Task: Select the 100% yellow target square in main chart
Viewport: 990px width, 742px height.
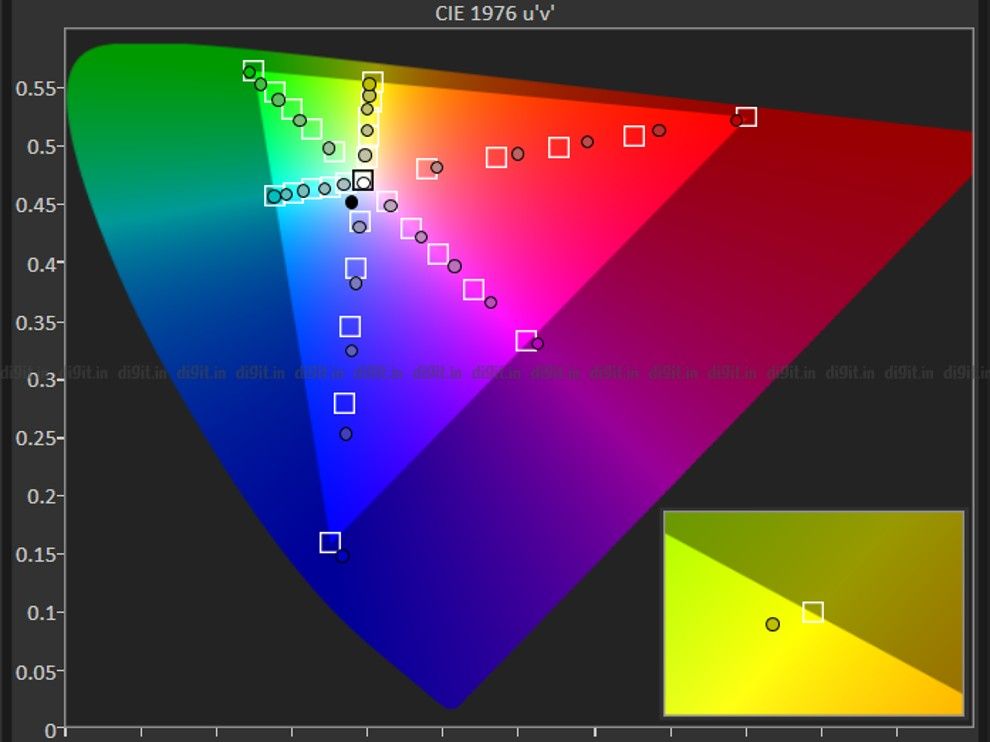Action: pyautogui.click(x=373, y=82)
